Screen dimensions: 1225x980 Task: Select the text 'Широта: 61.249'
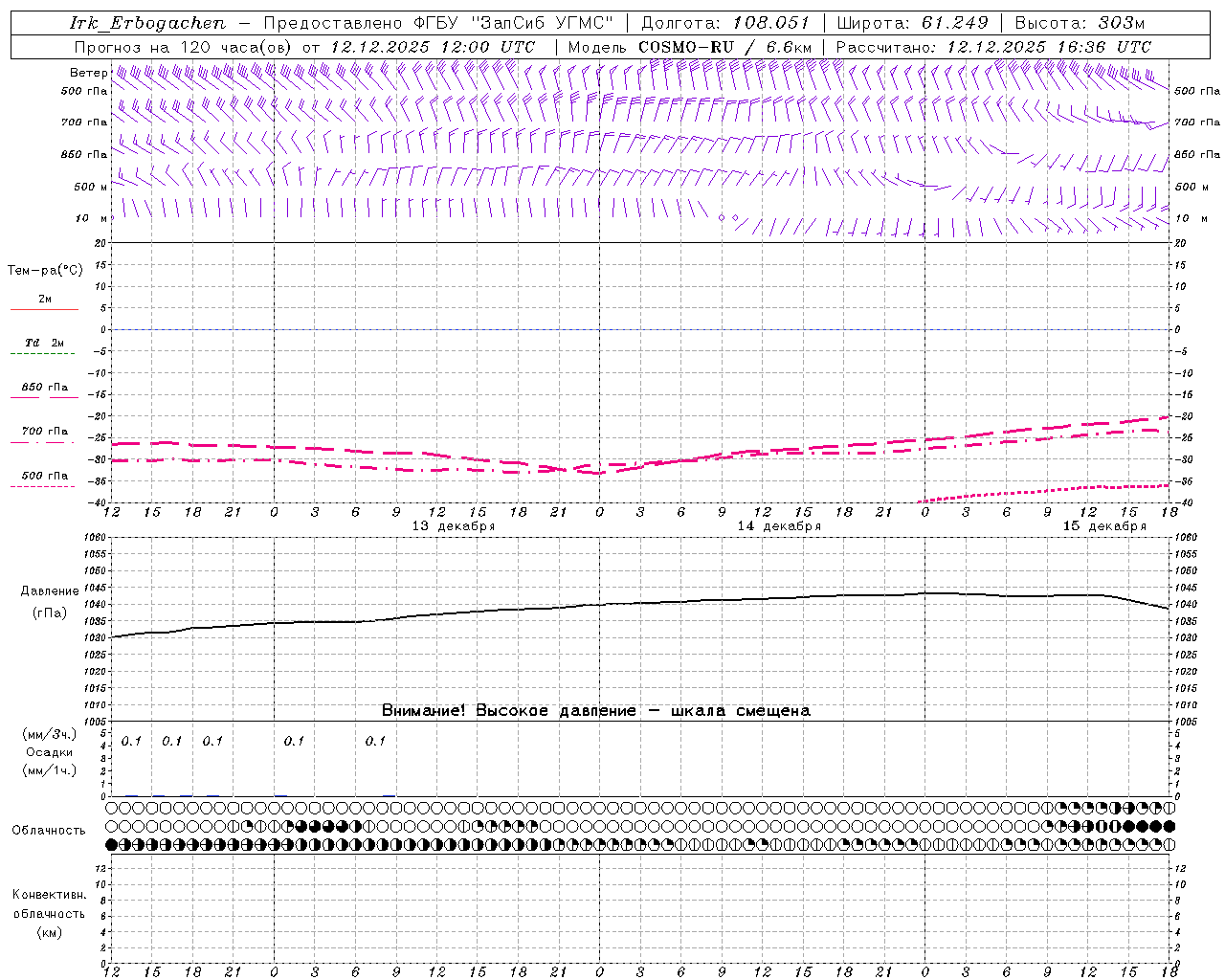(x=912, y=23)
